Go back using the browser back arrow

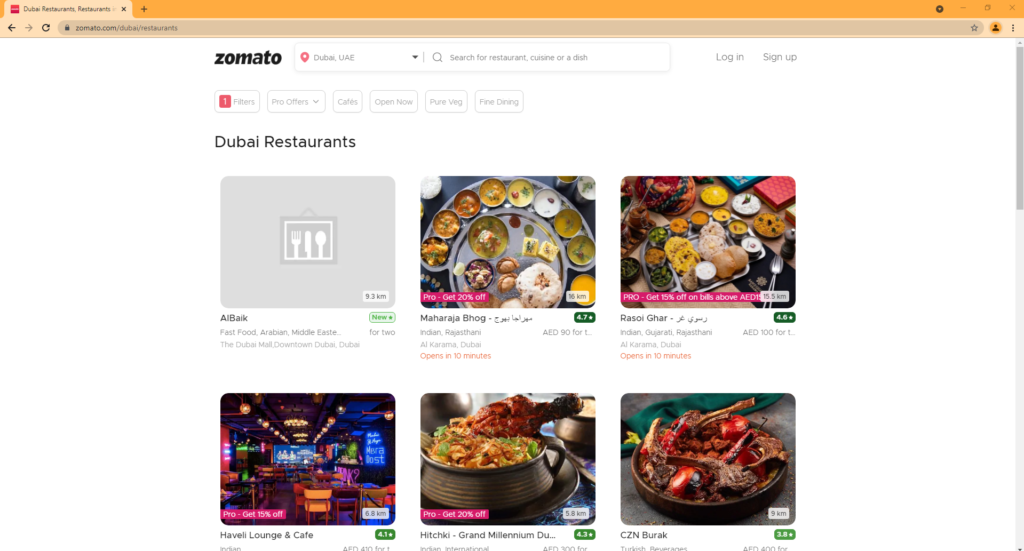(x=12, y=28)
